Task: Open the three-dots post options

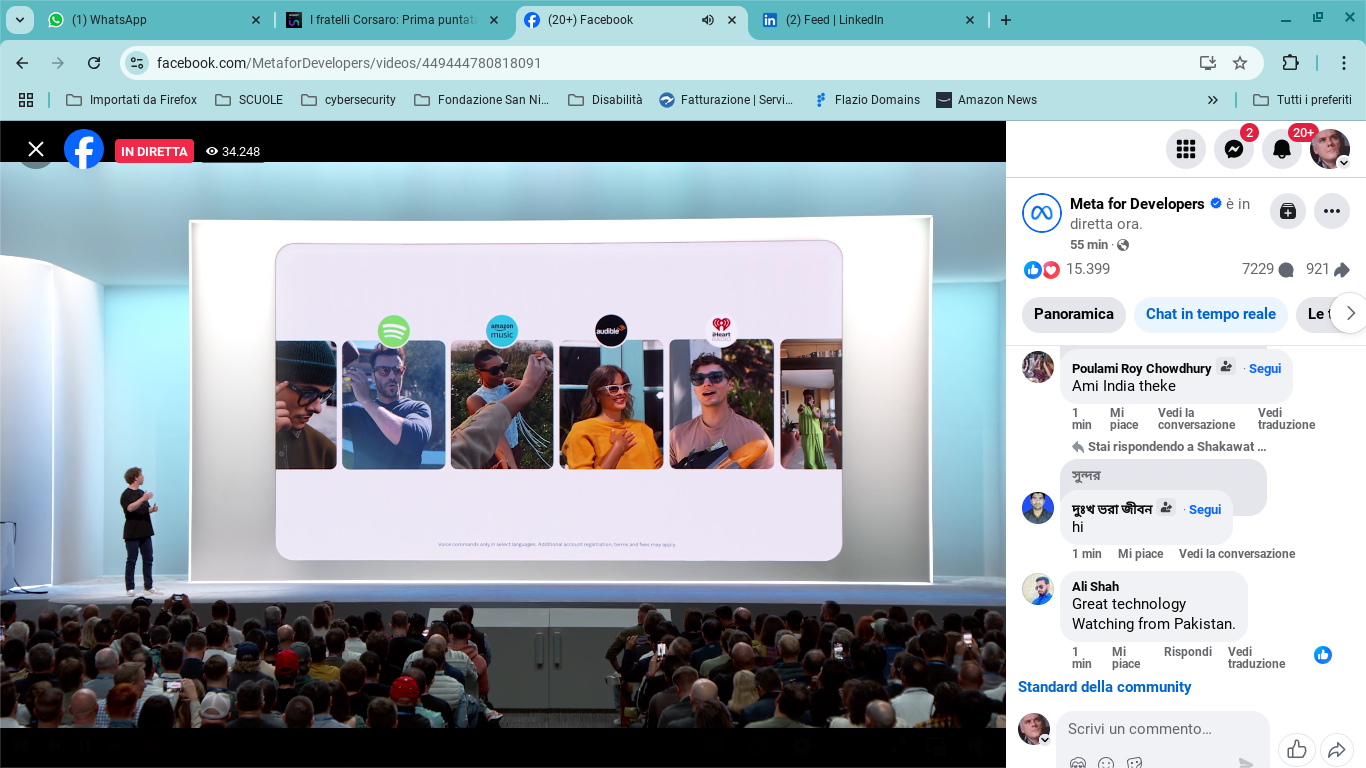Action: click(1332, 211)
